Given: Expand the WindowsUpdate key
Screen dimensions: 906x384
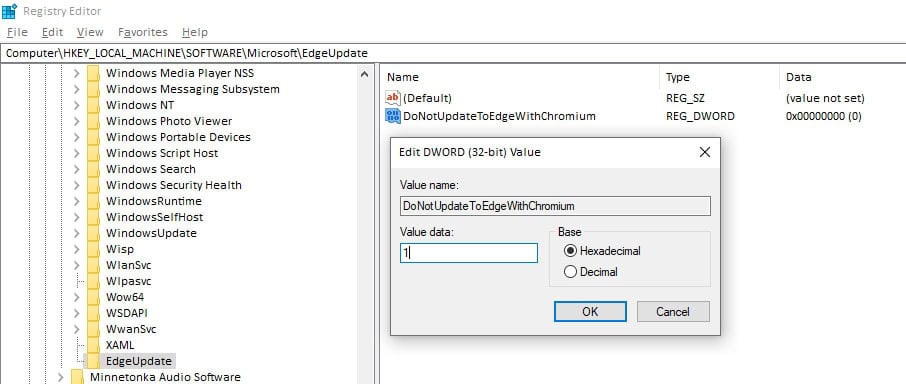Looking at the screenshot, I should (76, 233).
